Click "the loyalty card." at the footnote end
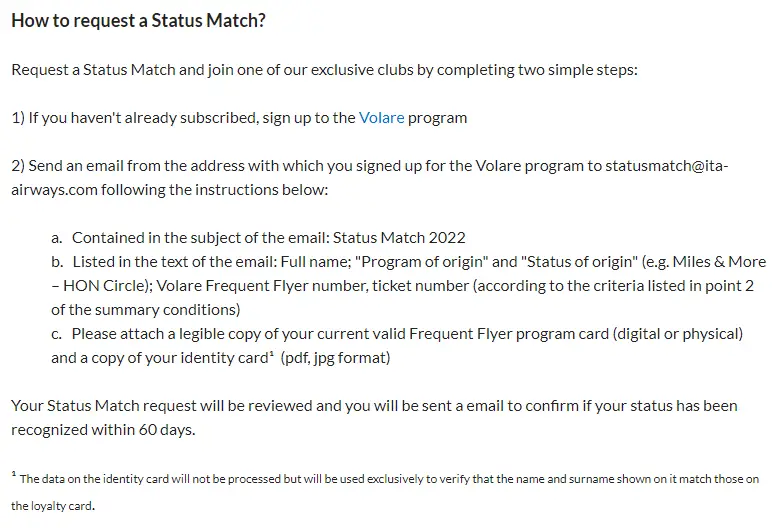Screen dimensions: 776x528 coord(53,506)
